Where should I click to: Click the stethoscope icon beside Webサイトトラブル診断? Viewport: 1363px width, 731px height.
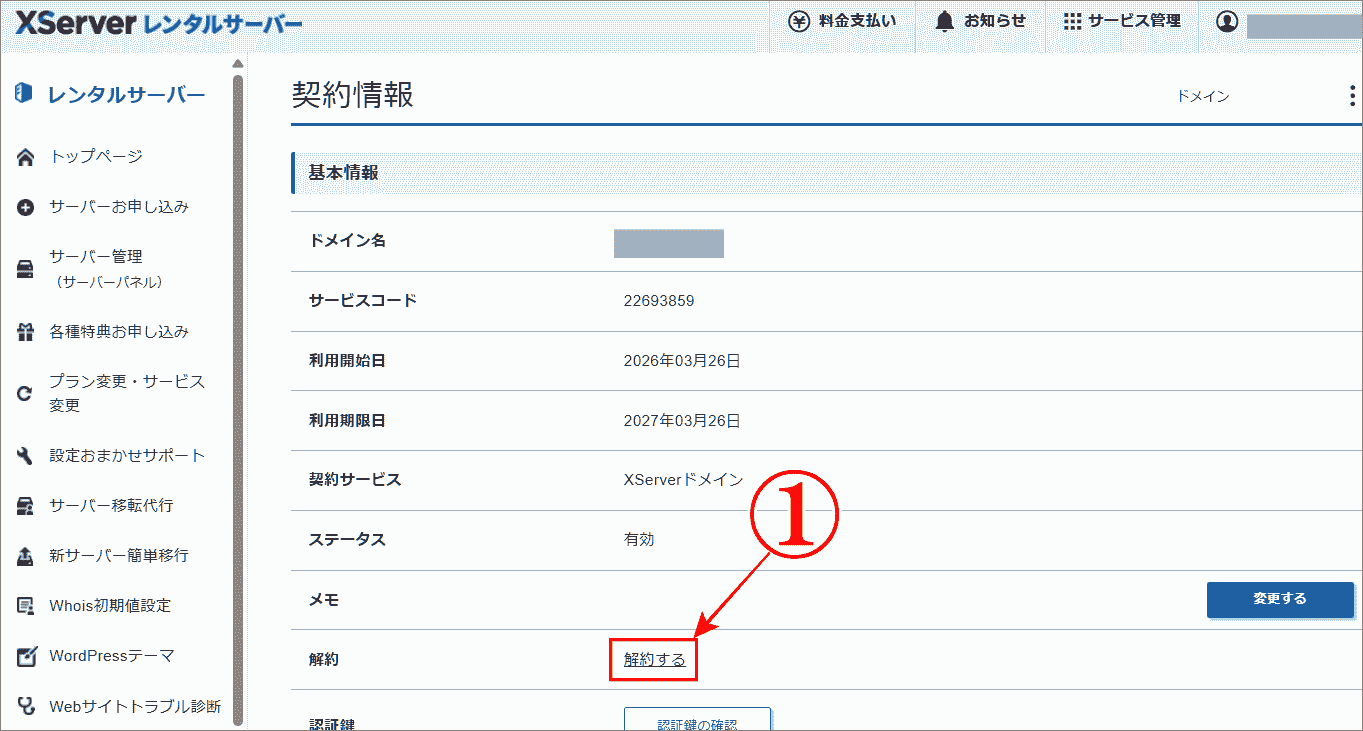click(26, 707)
